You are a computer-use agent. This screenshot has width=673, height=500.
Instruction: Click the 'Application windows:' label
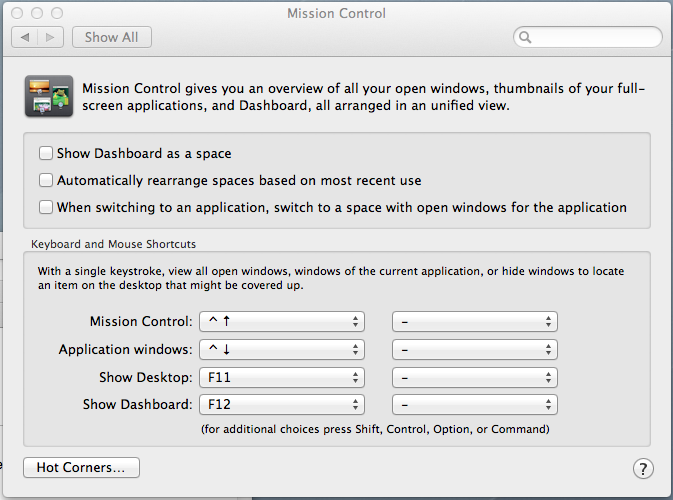pyautogui.click(x=125, y=349)
